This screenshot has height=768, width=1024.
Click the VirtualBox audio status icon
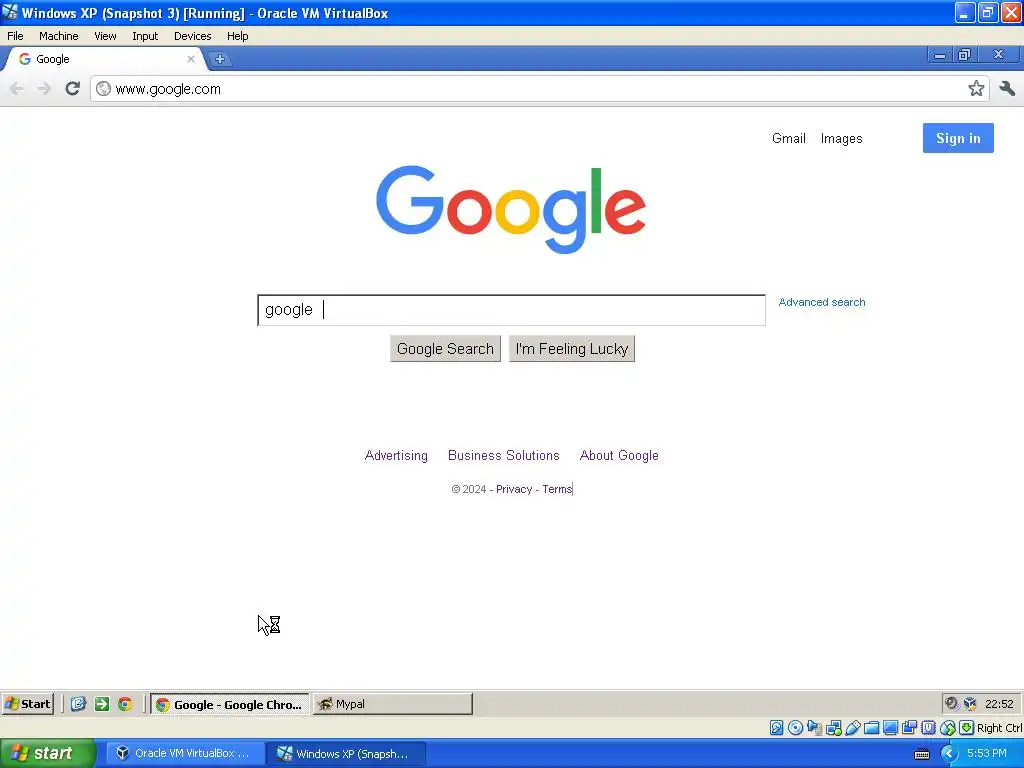click(x=814, y=727)
